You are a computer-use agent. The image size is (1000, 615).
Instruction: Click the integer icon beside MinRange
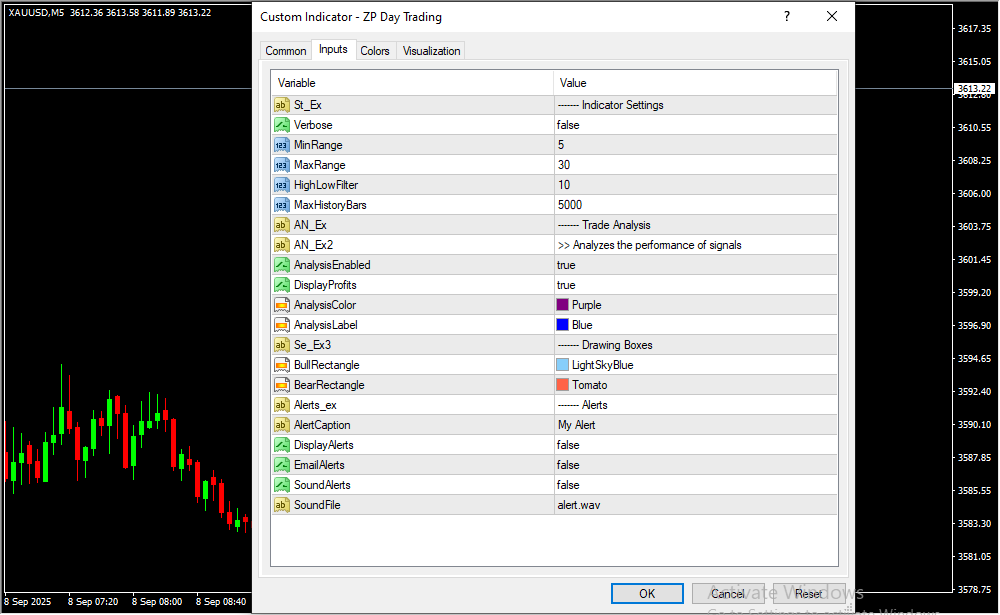(281, 145)
